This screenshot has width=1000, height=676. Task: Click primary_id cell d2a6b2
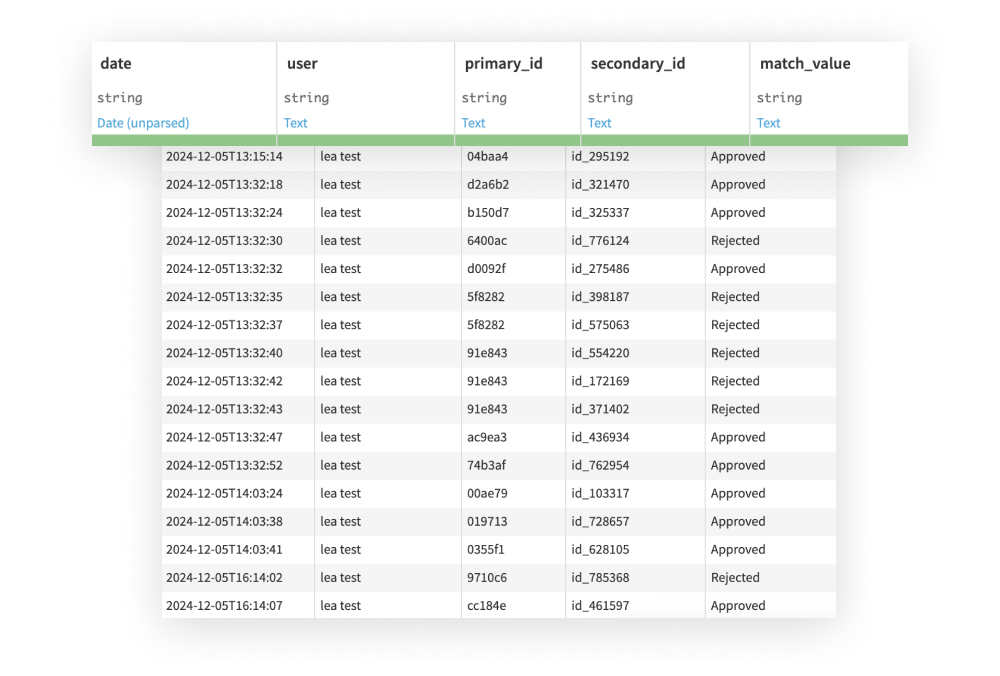488,185
